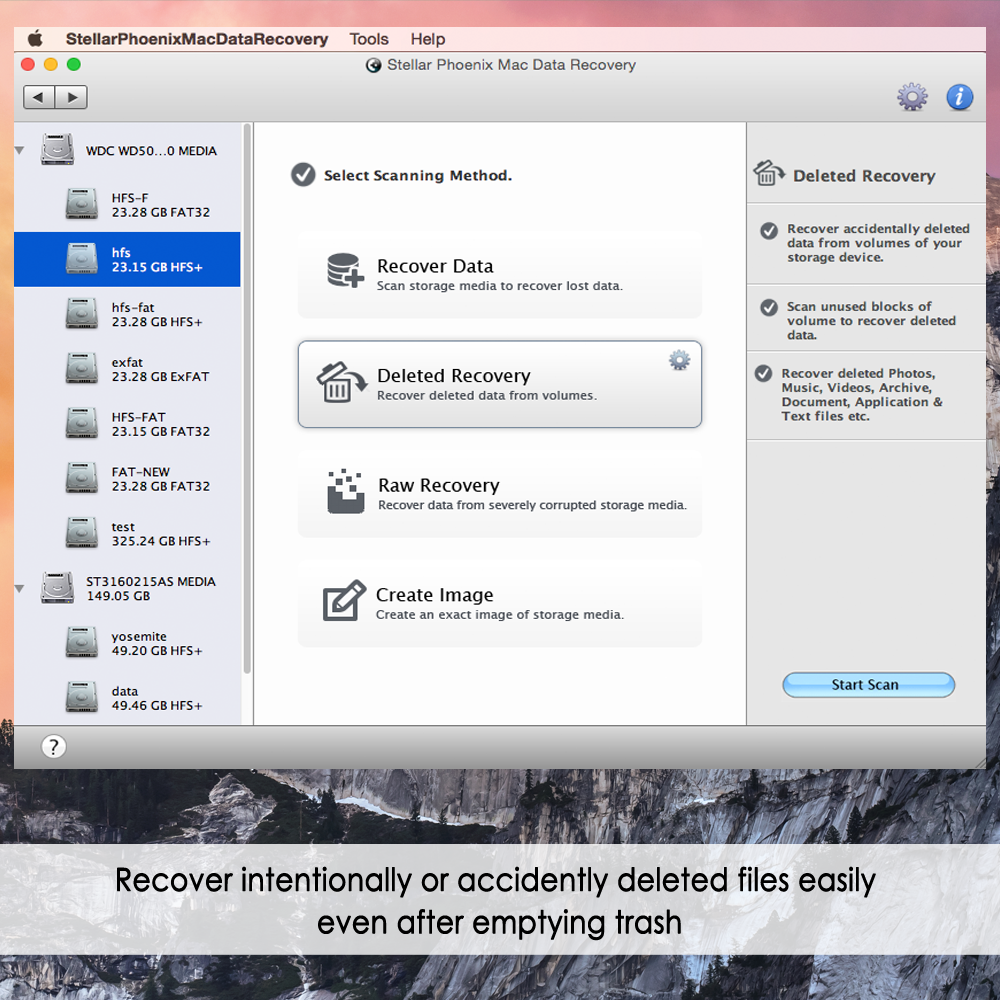Click check mark beside 'Recover deleted Photos'
The width and height of the screenshot is (1000, 1000).
(x=763, y=373)
